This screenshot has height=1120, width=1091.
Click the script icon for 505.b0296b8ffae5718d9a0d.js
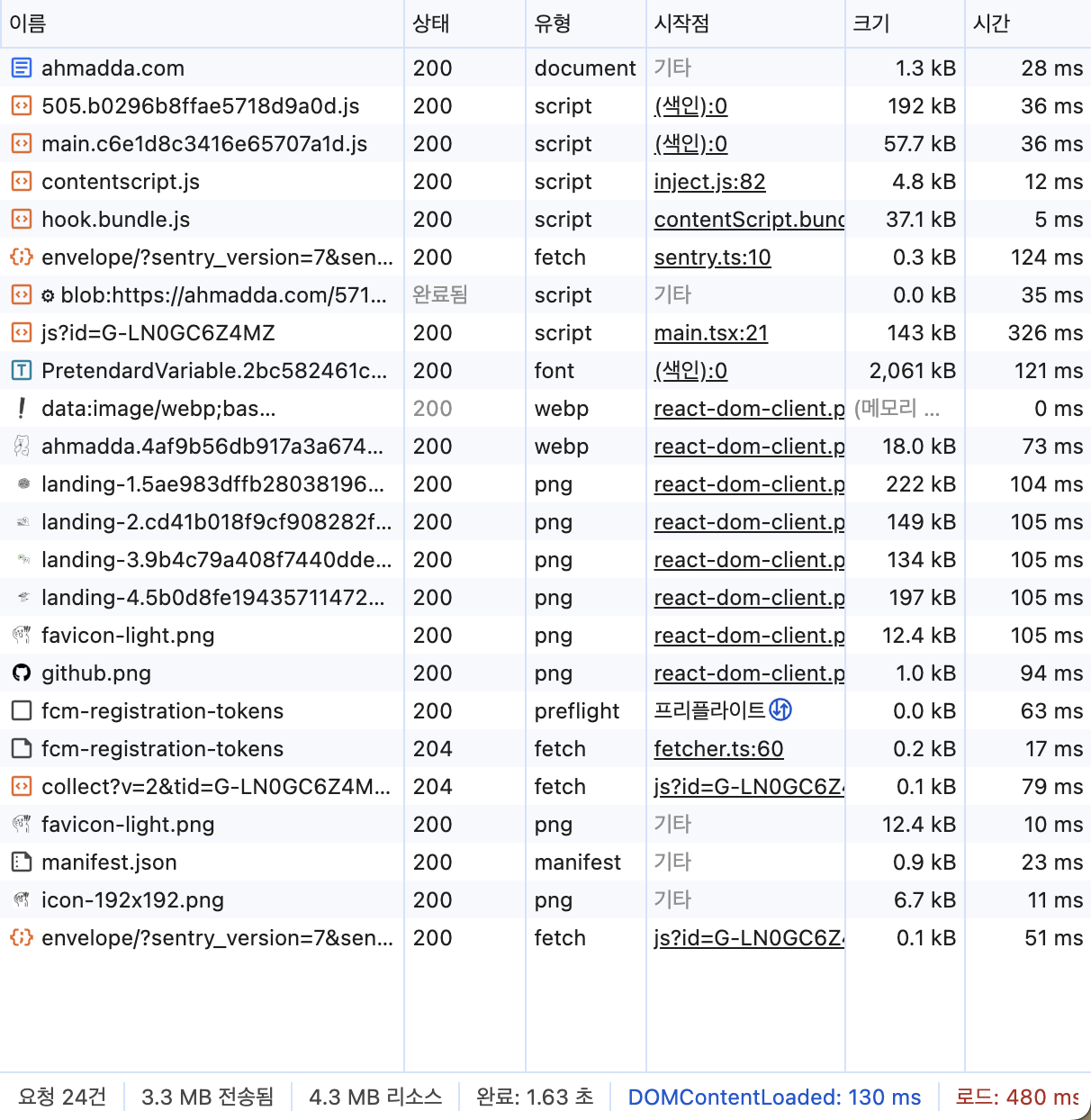22,105
